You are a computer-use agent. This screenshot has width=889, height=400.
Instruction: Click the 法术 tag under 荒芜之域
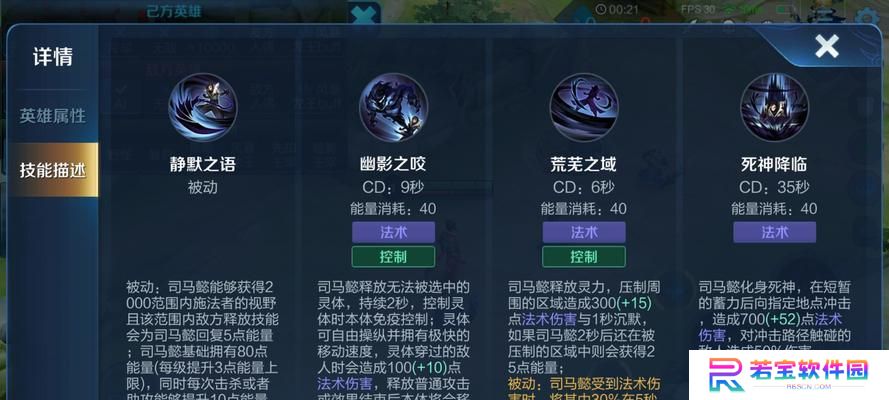point(584,232)
